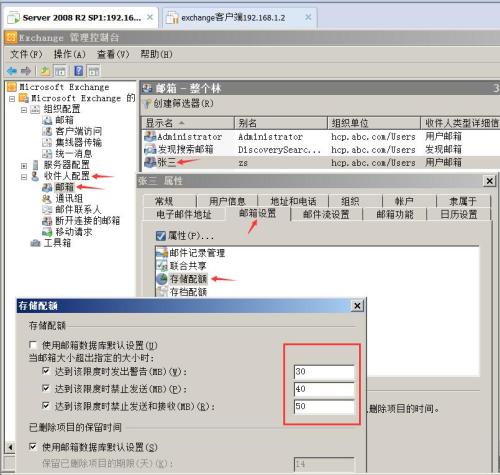Select the 存档配额 item icon
The image size is (500, 475).
click(162, 292)
